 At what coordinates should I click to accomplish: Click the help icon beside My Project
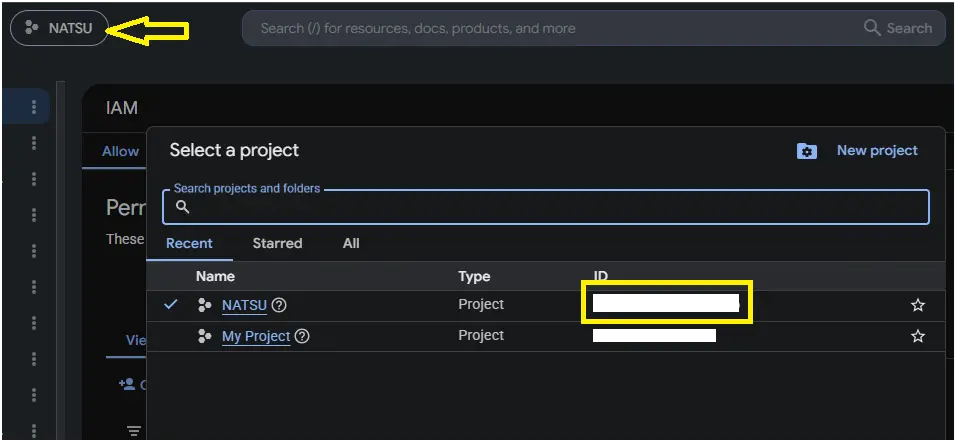(x=302, y=336)
